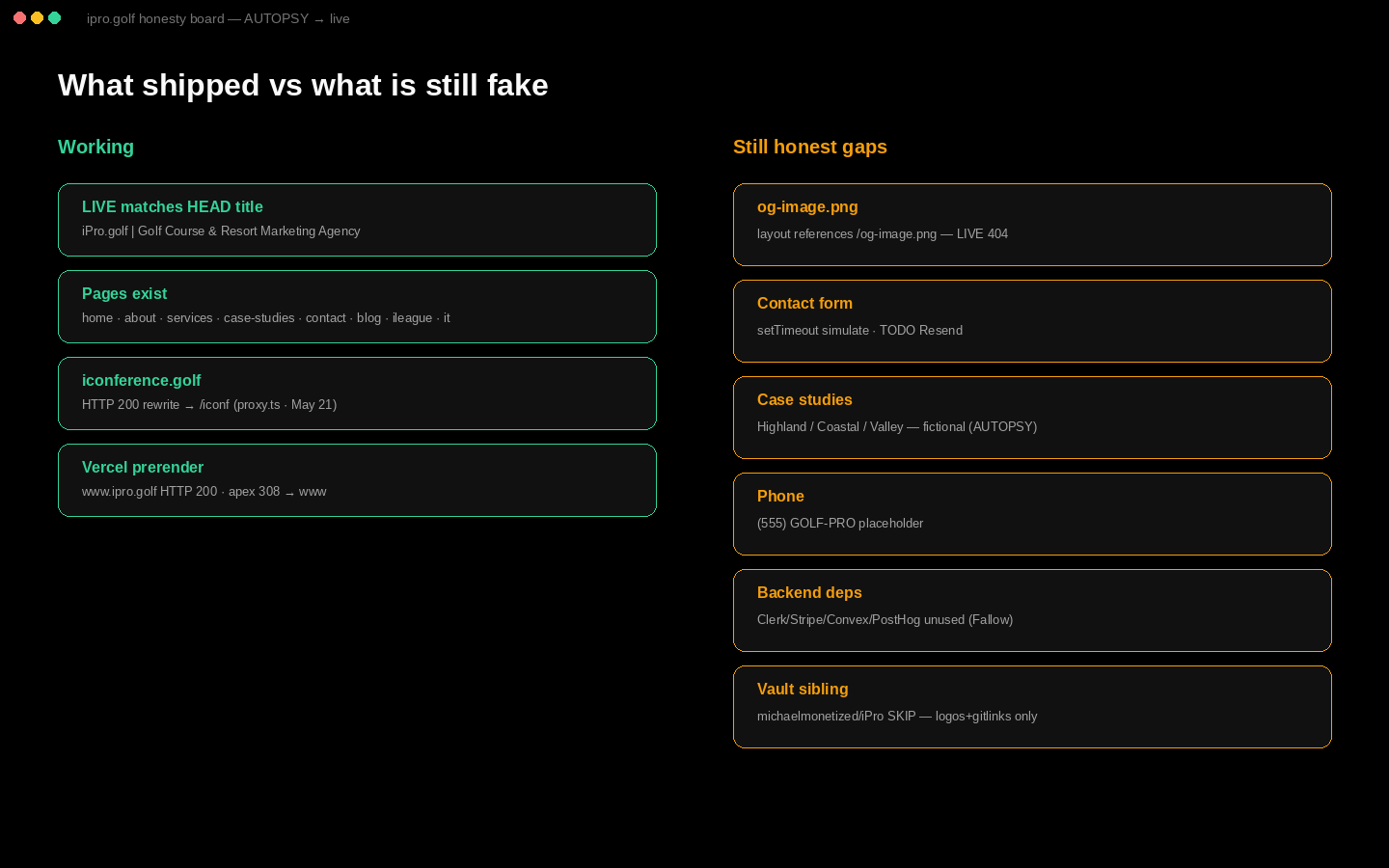Click the Working column heading
The height and width of the screenshot is (868, 1389).
(95, 147)
